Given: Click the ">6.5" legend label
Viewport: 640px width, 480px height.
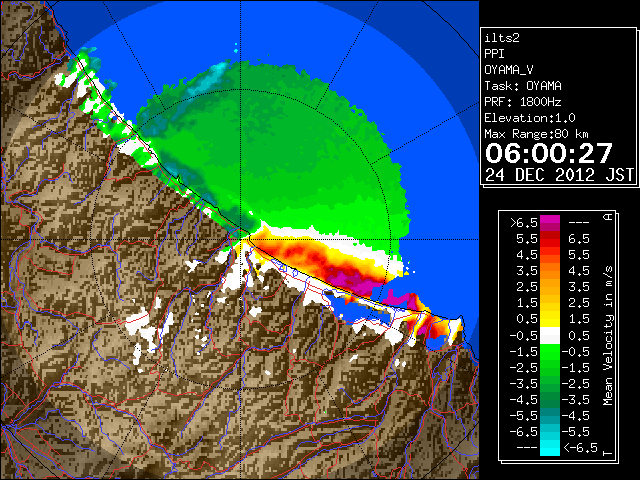Looking at the screenshot, I should [x=524, y=223].
